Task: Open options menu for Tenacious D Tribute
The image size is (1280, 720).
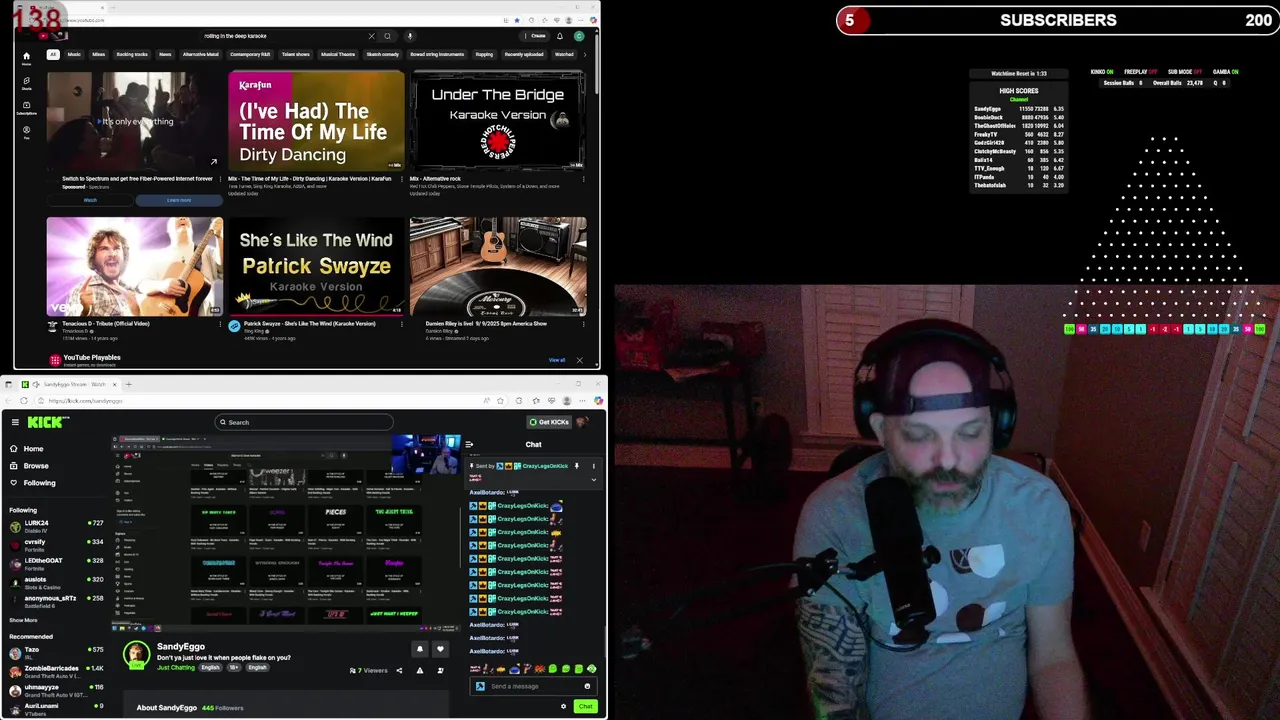Action: pyautogui.click(x=220, y=325)
